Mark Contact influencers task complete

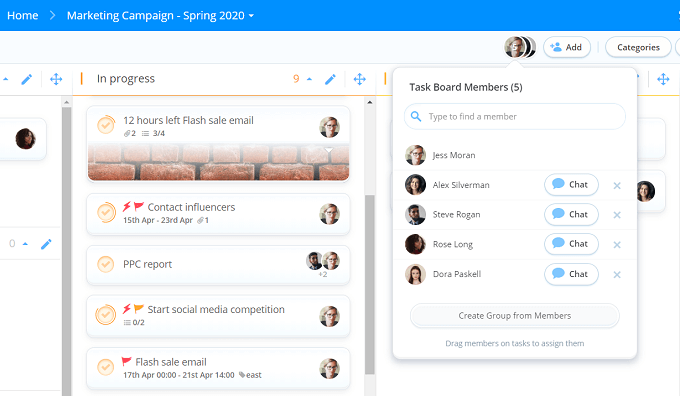(106, 212)
